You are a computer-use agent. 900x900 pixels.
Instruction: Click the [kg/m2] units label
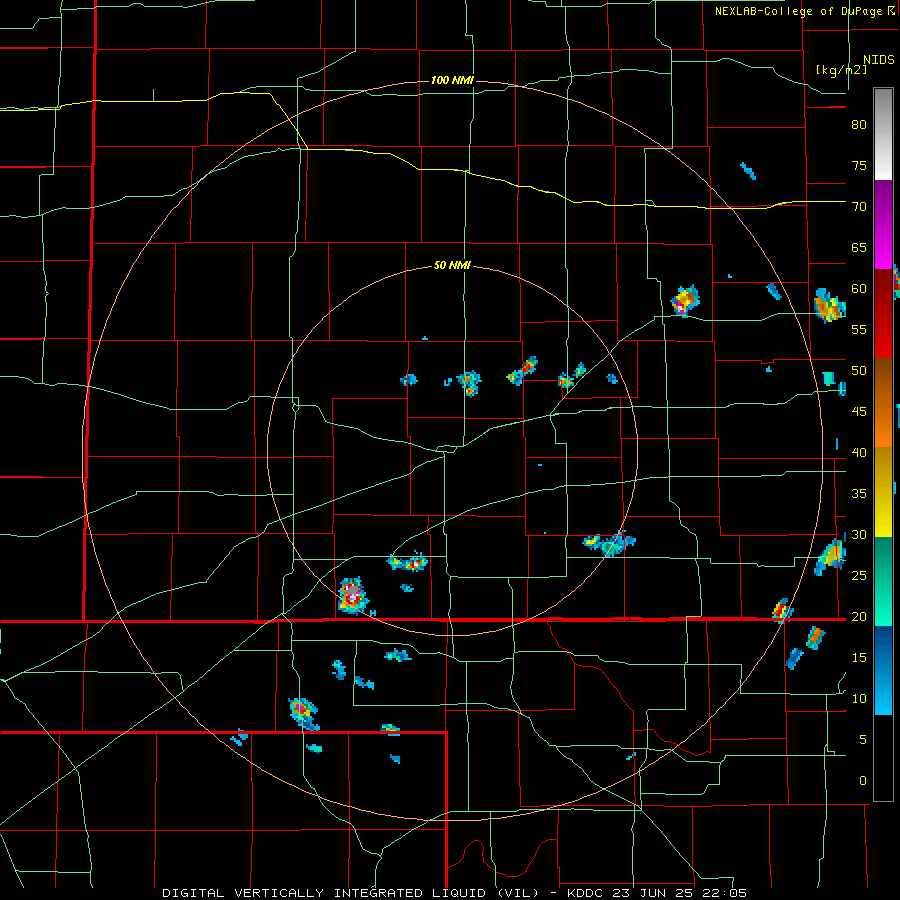coord(841,71)
